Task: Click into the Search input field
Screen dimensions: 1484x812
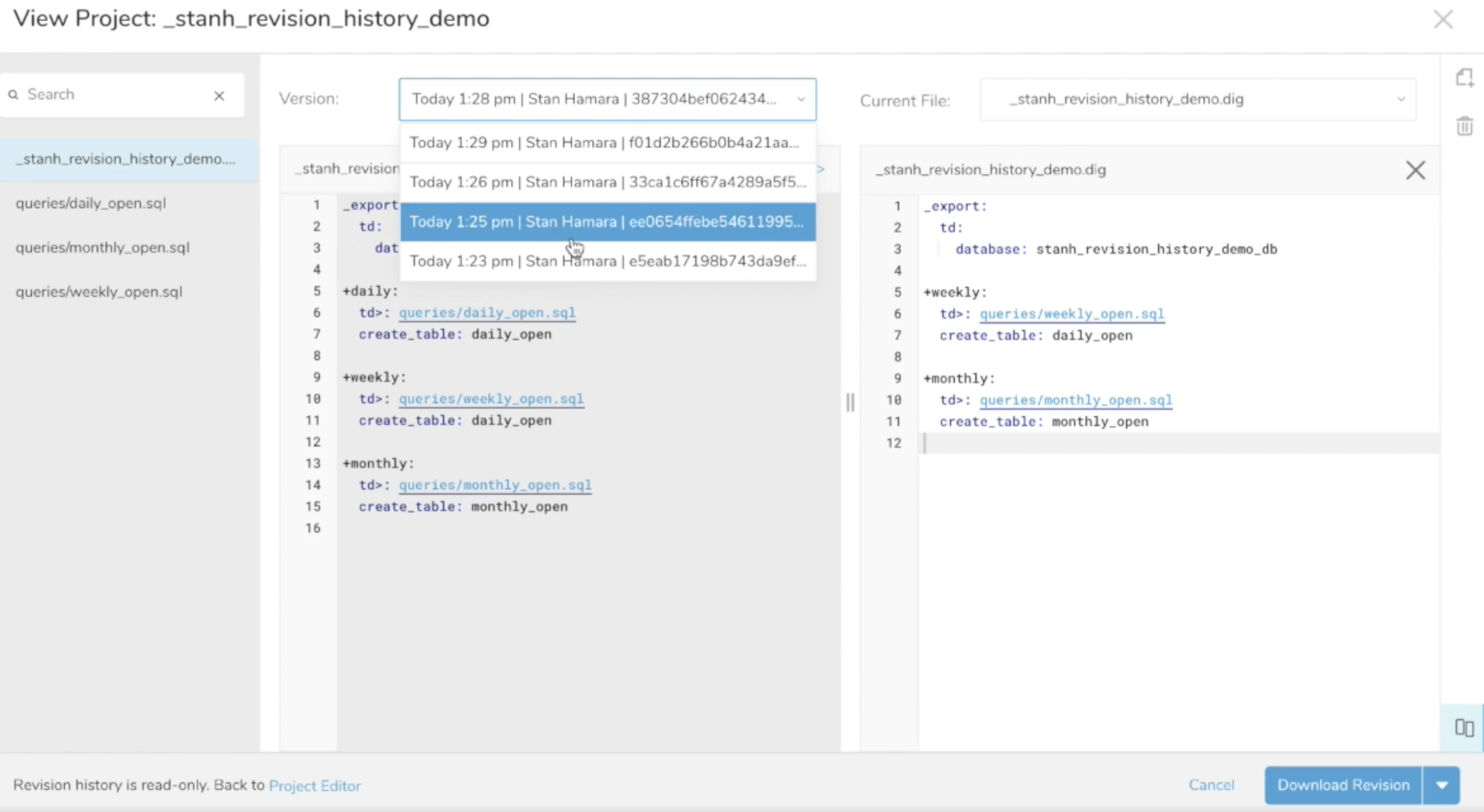Action: click(x=115, y=95)
